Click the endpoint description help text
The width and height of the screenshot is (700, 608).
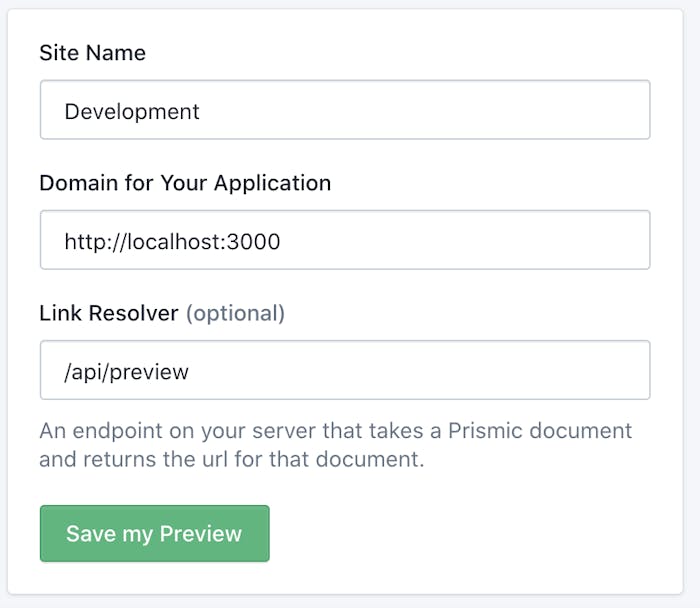336,445
